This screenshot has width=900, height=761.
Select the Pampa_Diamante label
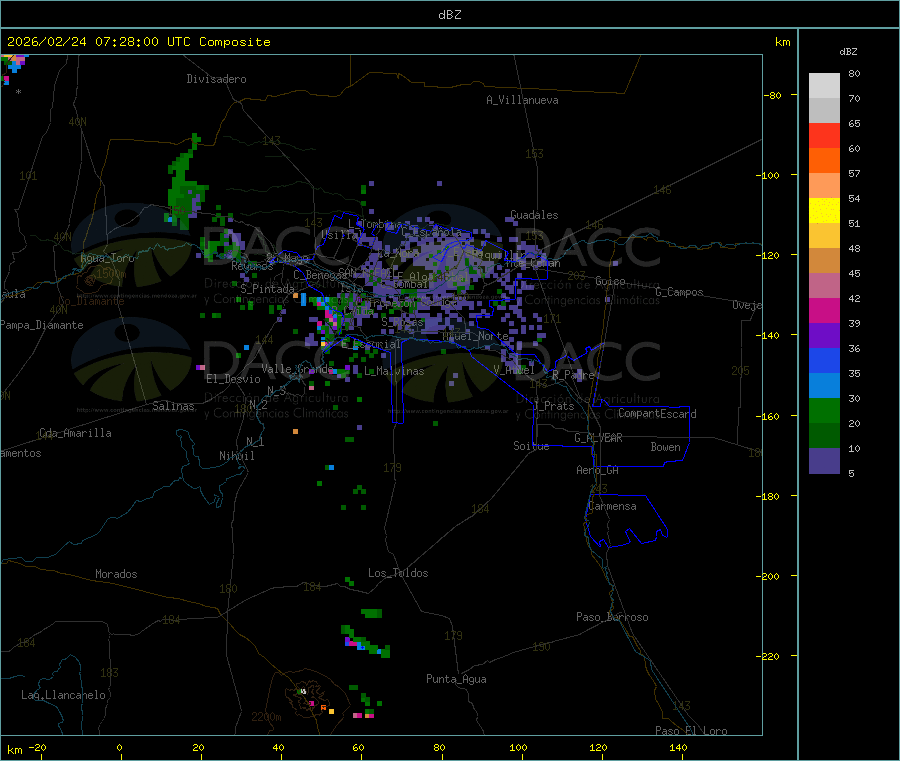coord(42,325)
